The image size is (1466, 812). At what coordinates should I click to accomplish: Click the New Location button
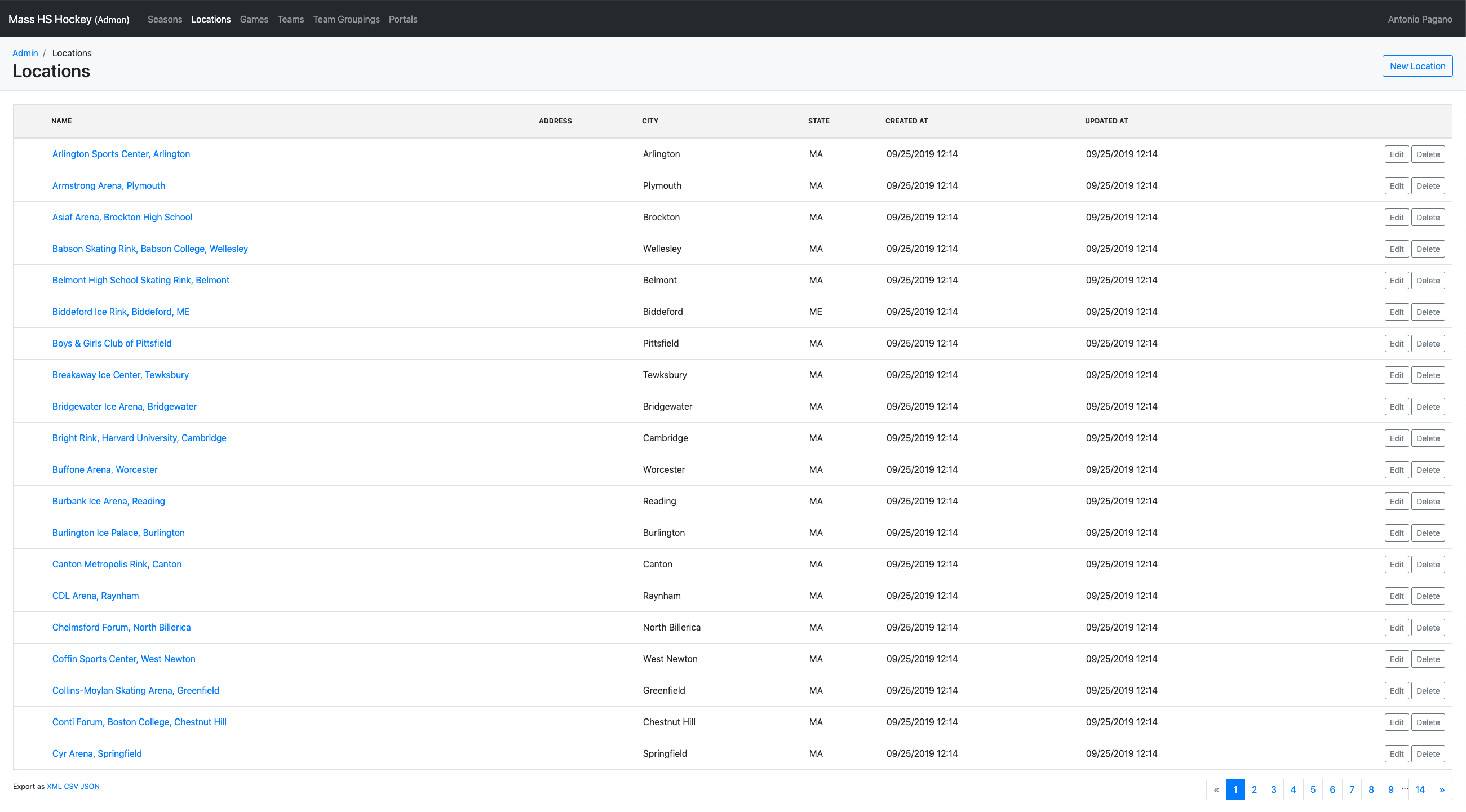click(x=1416, y=65)
